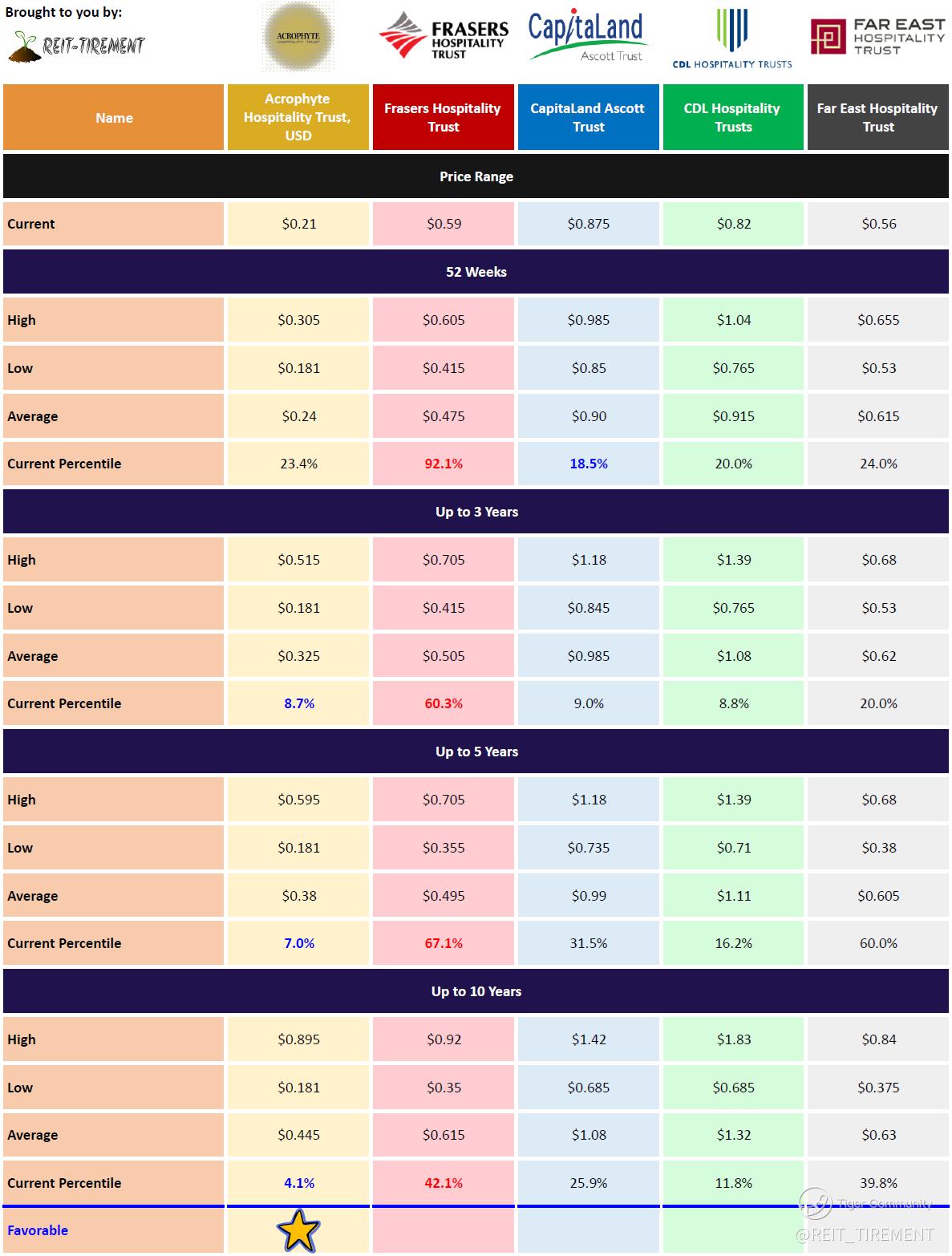Click the 52 Weeks section header
Image resolution: width=952 pixels, height=1256 pixels.
(476, 272)
